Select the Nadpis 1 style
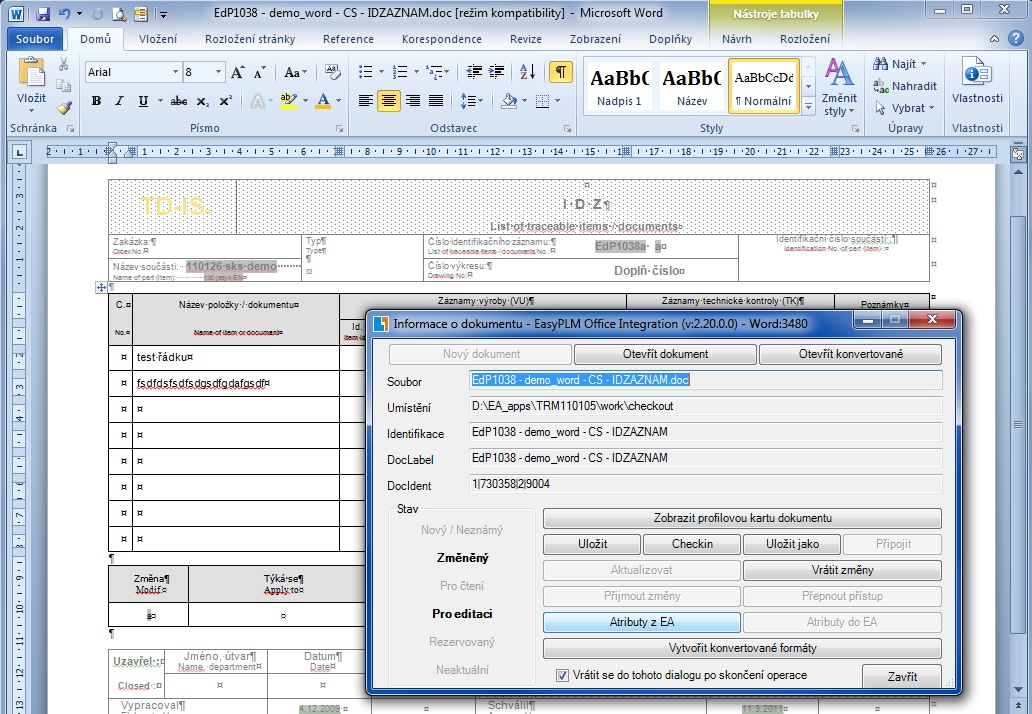 coord(619,86)
